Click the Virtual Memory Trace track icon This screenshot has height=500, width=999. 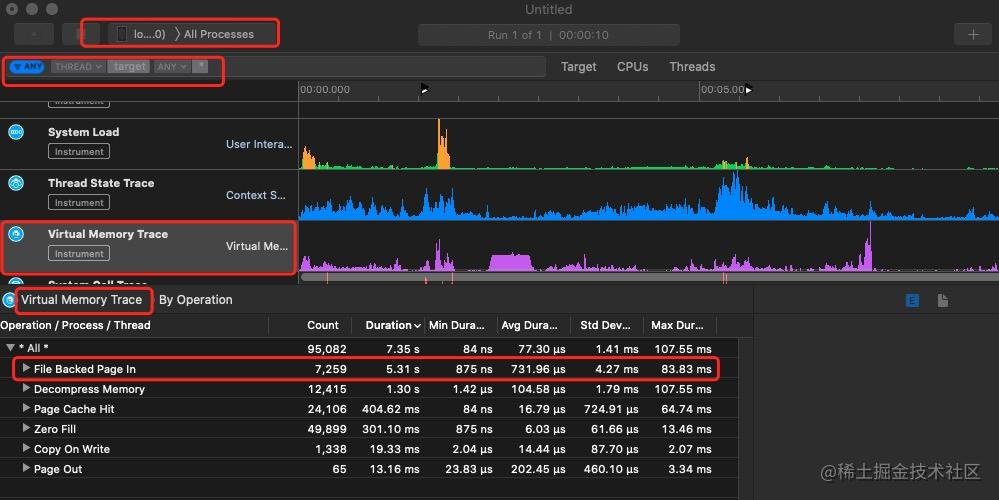[x=16, y=234]
